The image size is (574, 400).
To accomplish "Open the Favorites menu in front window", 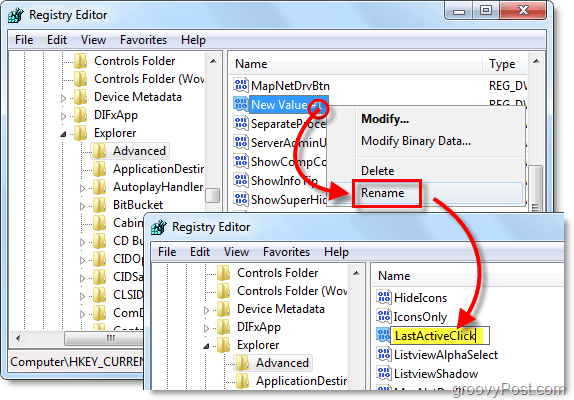I will 286,252.
